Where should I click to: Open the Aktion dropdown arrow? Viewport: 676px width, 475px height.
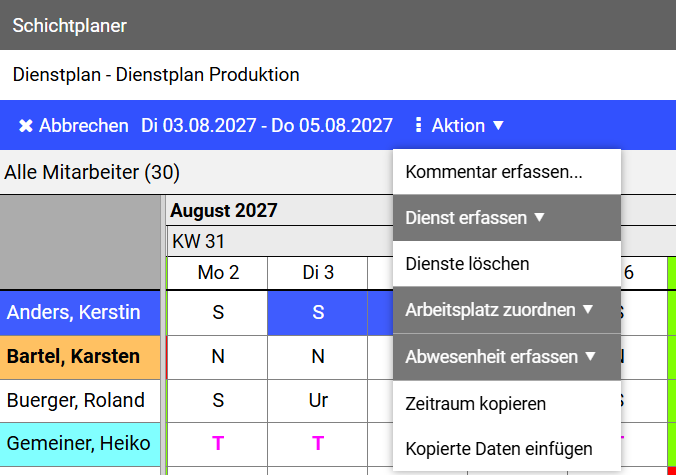tap(498, 125)
